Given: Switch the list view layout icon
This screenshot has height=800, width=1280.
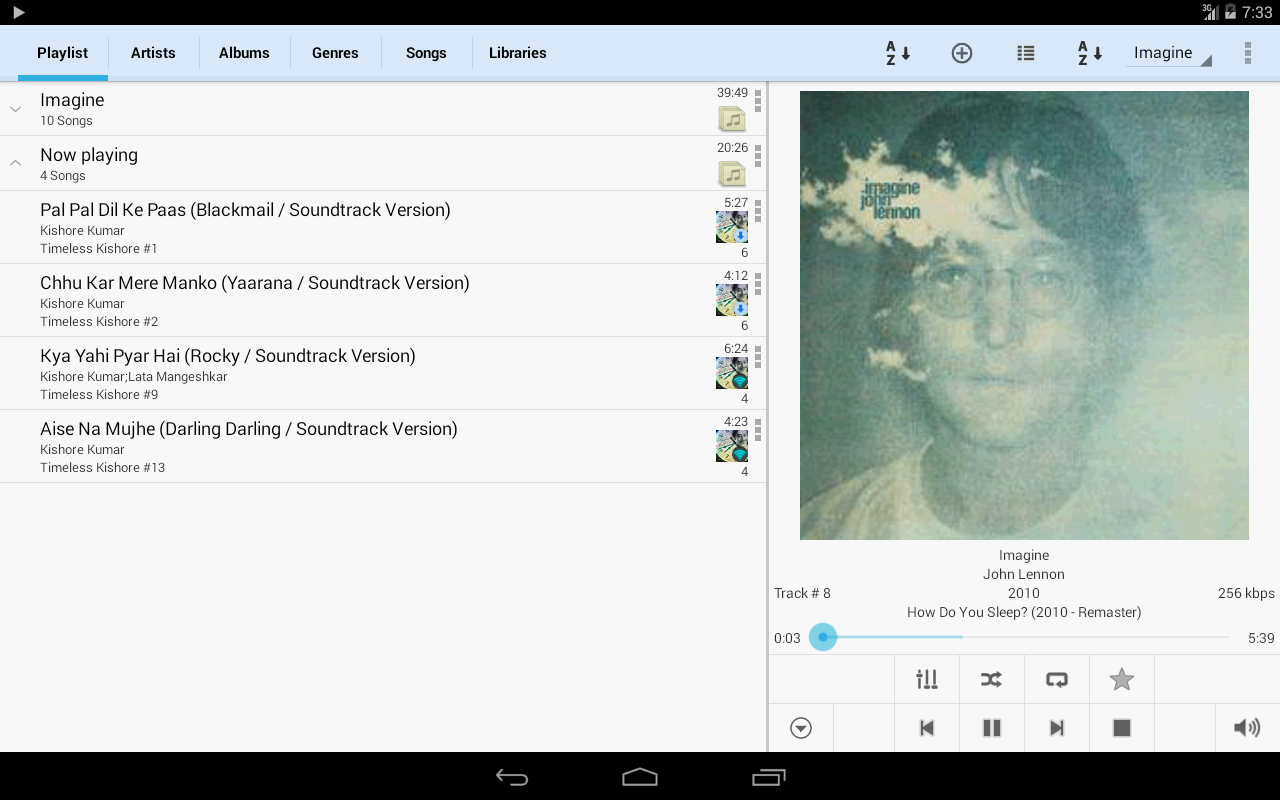Looking at the screenshot, I should [1026, 53].
